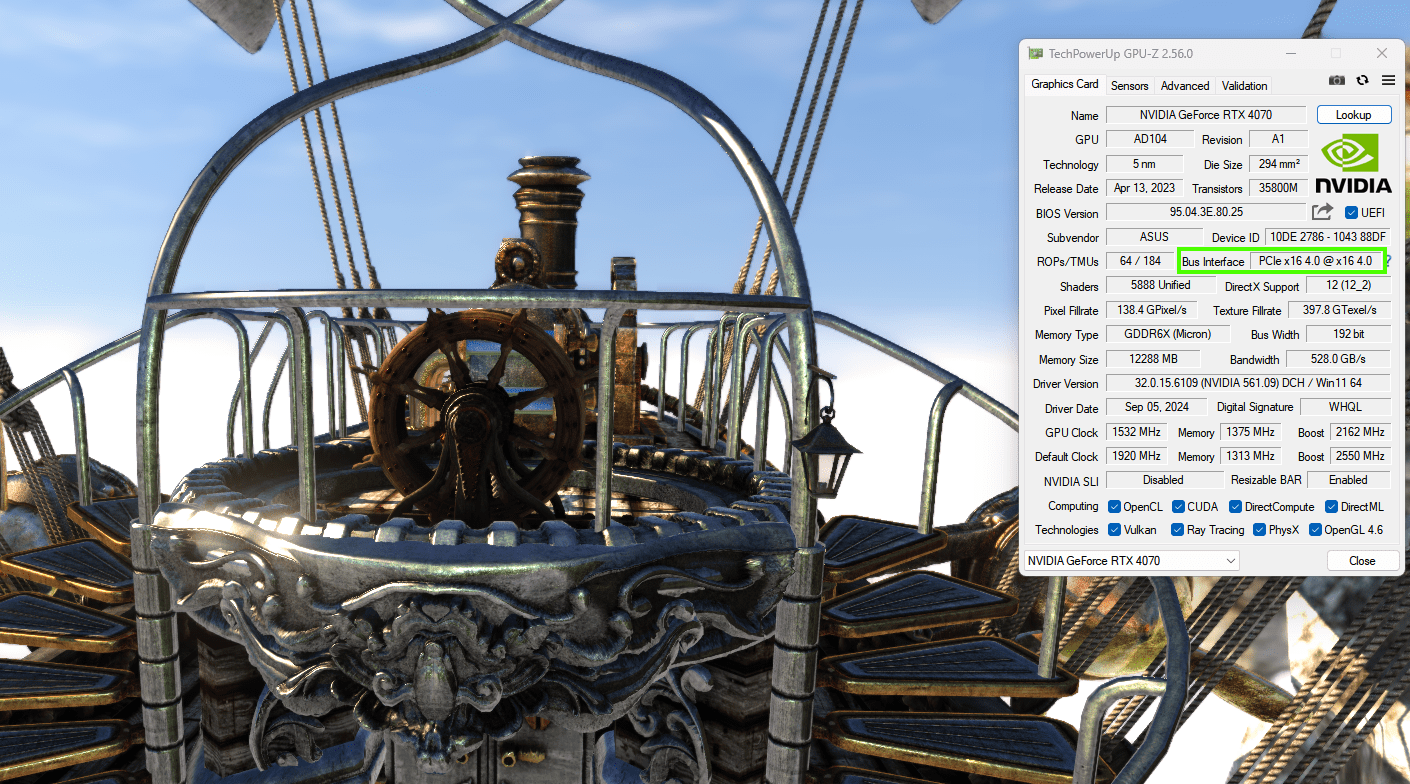The width and height of the screenshot is (1410, 784).
Task: Toggle the OpenCL checkbox
Action: point(1113,507)
